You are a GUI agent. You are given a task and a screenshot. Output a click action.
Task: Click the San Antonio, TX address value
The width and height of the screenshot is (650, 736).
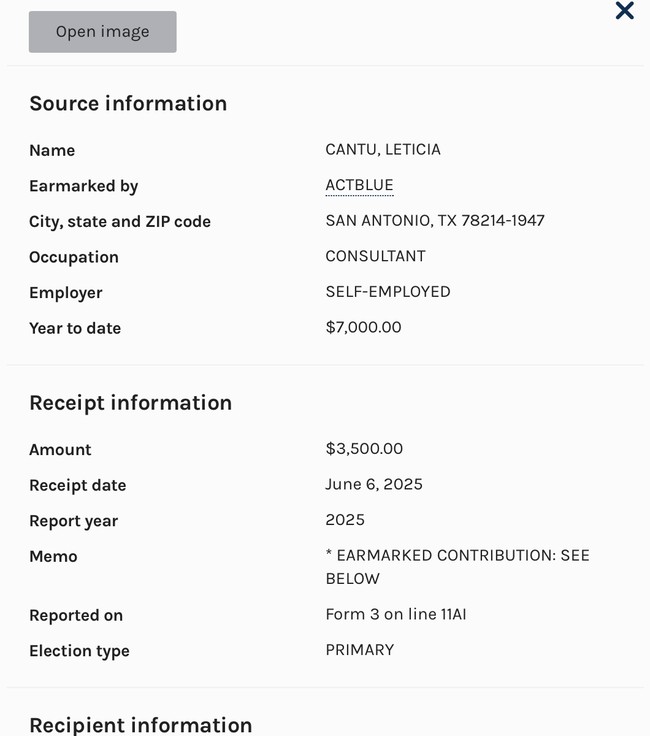point(435,220)
